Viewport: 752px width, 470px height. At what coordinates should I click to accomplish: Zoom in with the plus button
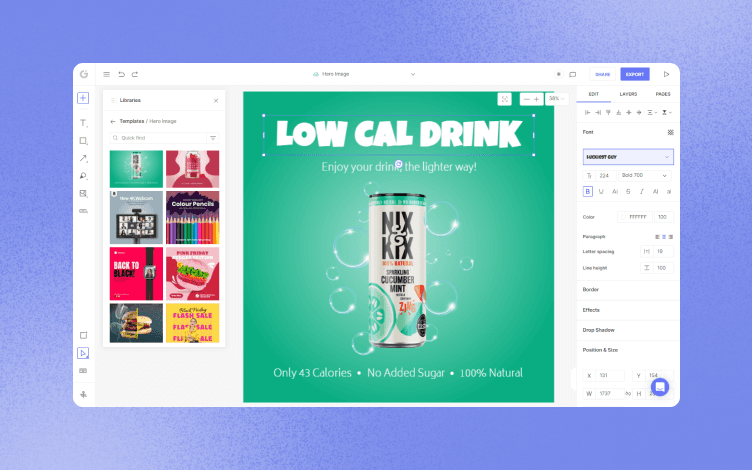click(537, 99)
